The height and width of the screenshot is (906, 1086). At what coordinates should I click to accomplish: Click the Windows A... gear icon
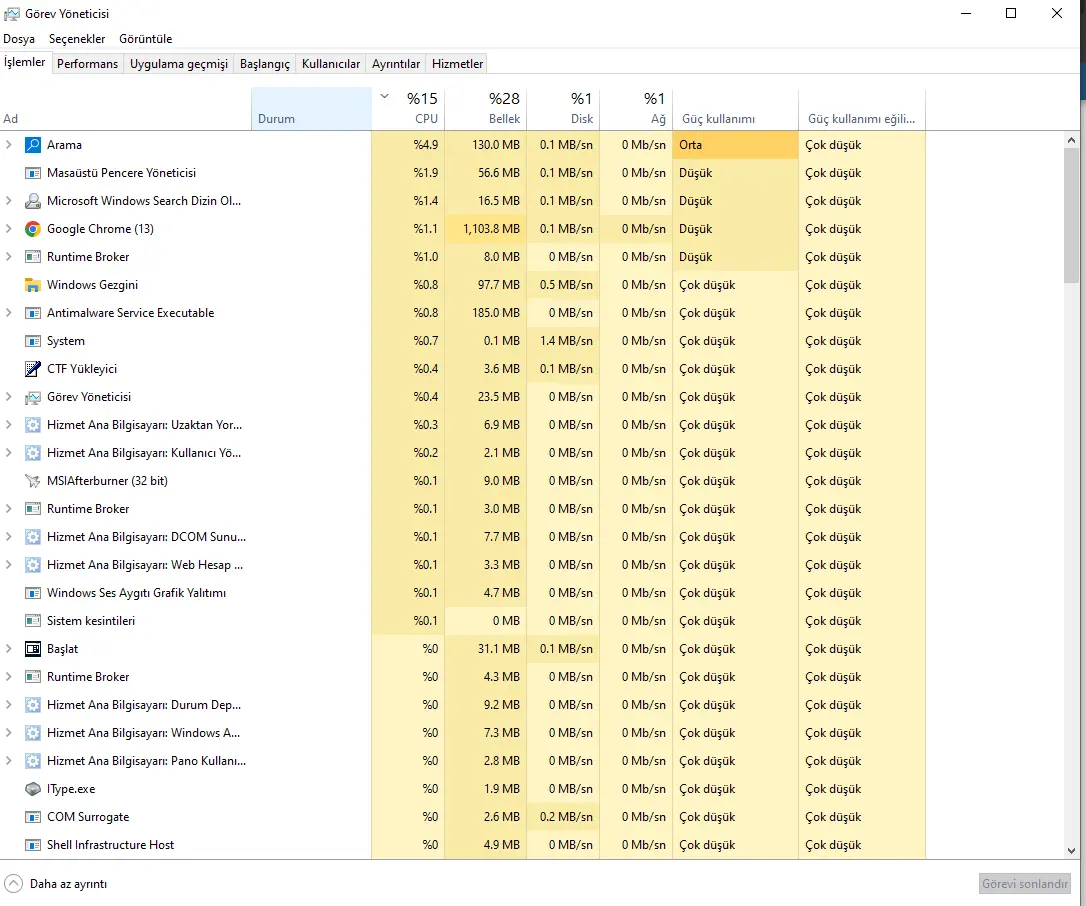(33, 733)
